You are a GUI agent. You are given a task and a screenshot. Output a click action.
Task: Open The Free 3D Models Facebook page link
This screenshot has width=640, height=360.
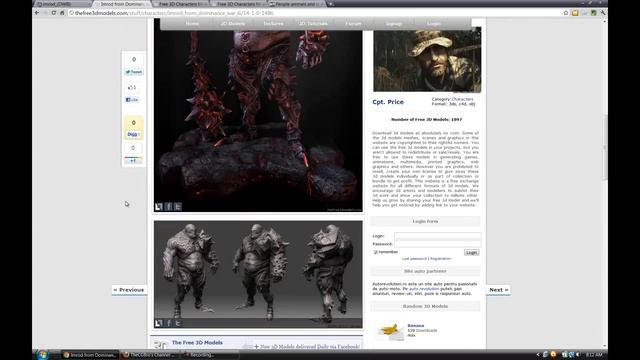(x=197, y=342)
